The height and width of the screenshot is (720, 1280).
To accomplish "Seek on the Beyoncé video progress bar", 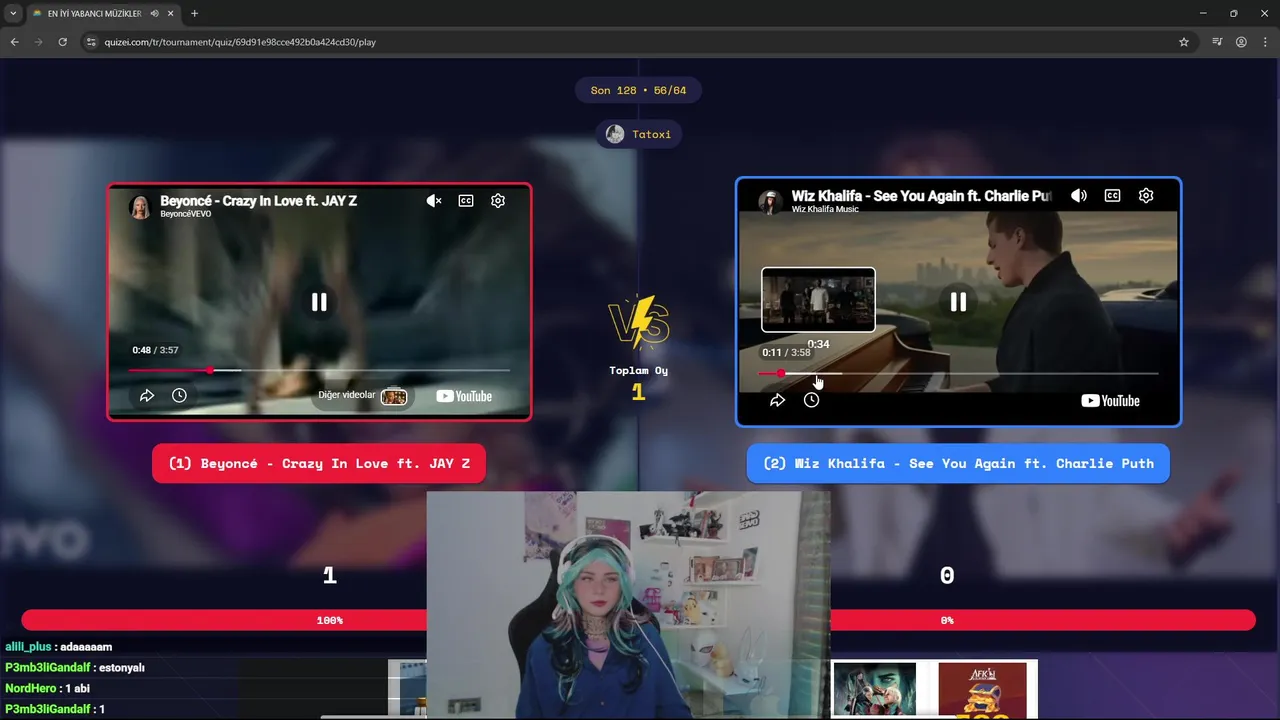I will click(319, 370).
